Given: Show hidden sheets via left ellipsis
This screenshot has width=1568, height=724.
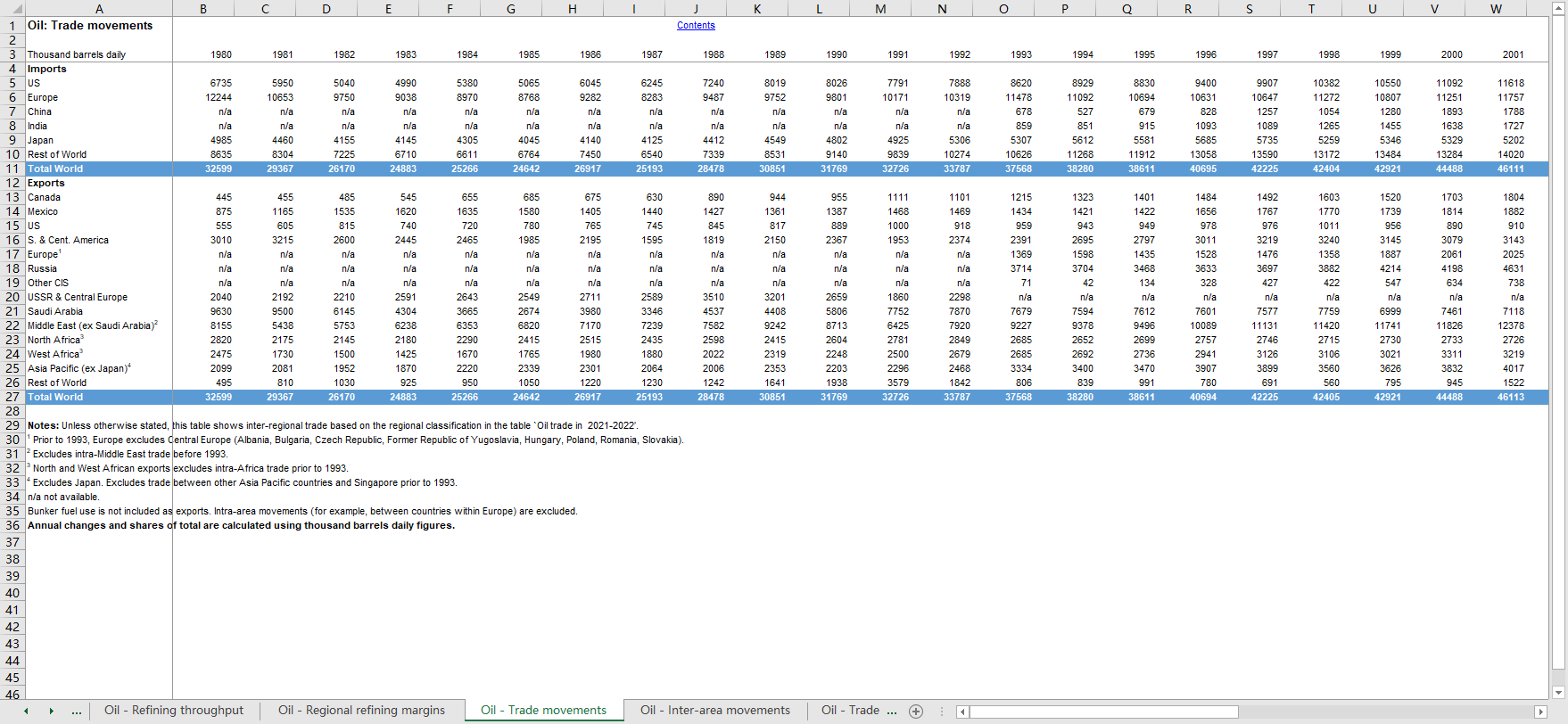Looking at the screenshot, I should pyautogui.click(x=78, y=711).
